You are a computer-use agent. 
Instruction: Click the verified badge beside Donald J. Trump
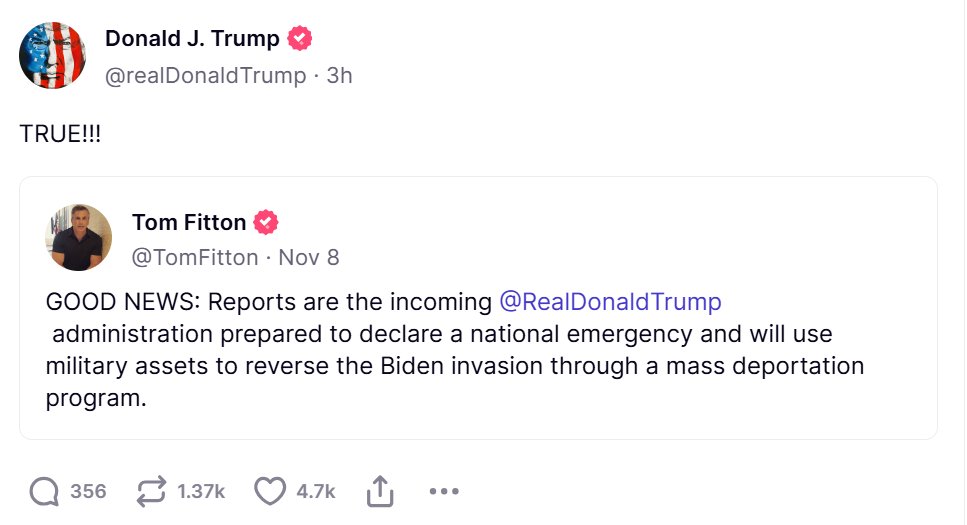tap(300, 39)
